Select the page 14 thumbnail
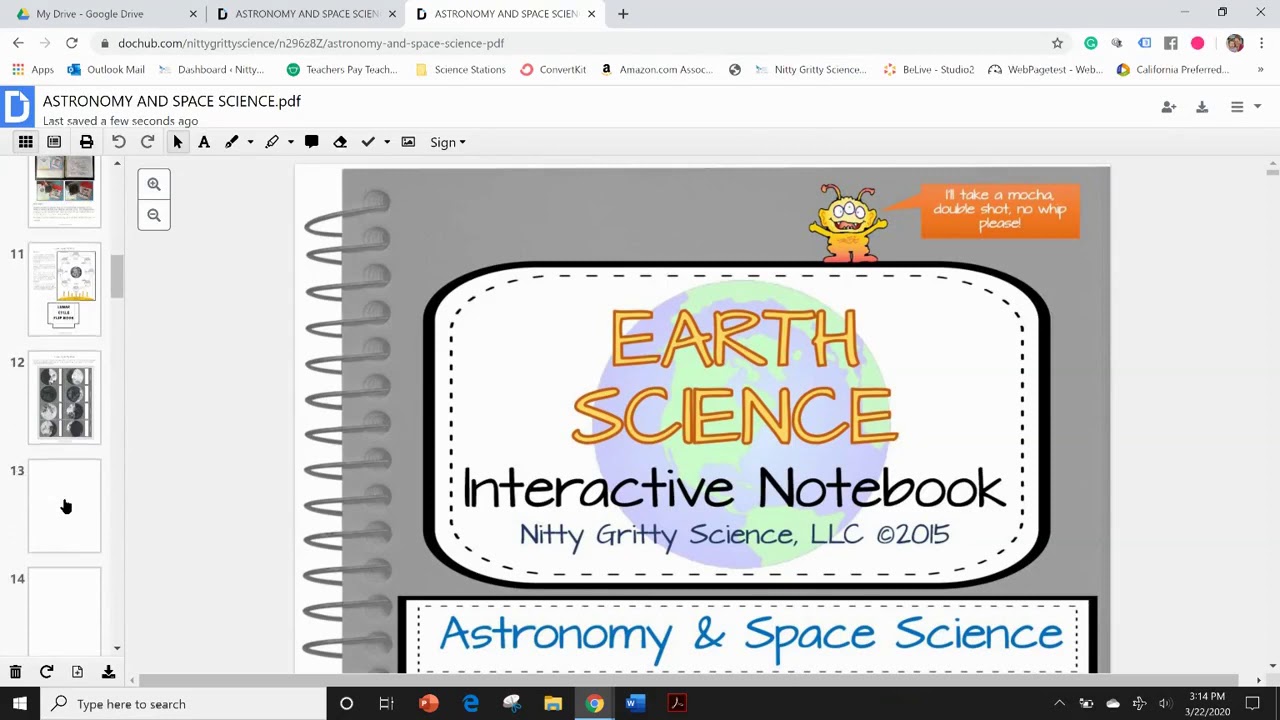 click(x=65, y=610)
